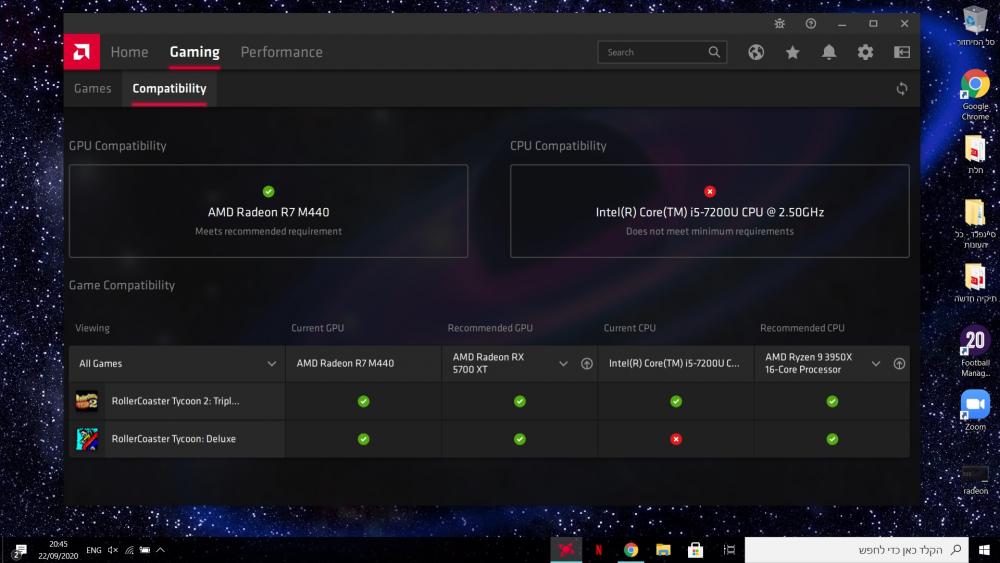Switch to the Performance tab
The width and height of the screenshot is (1000, 563).
point(281,52)
